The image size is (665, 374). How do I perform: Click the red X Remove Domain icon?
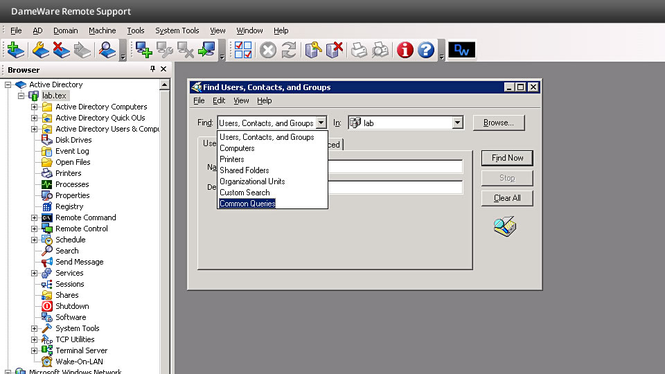[x=61, y=50]
